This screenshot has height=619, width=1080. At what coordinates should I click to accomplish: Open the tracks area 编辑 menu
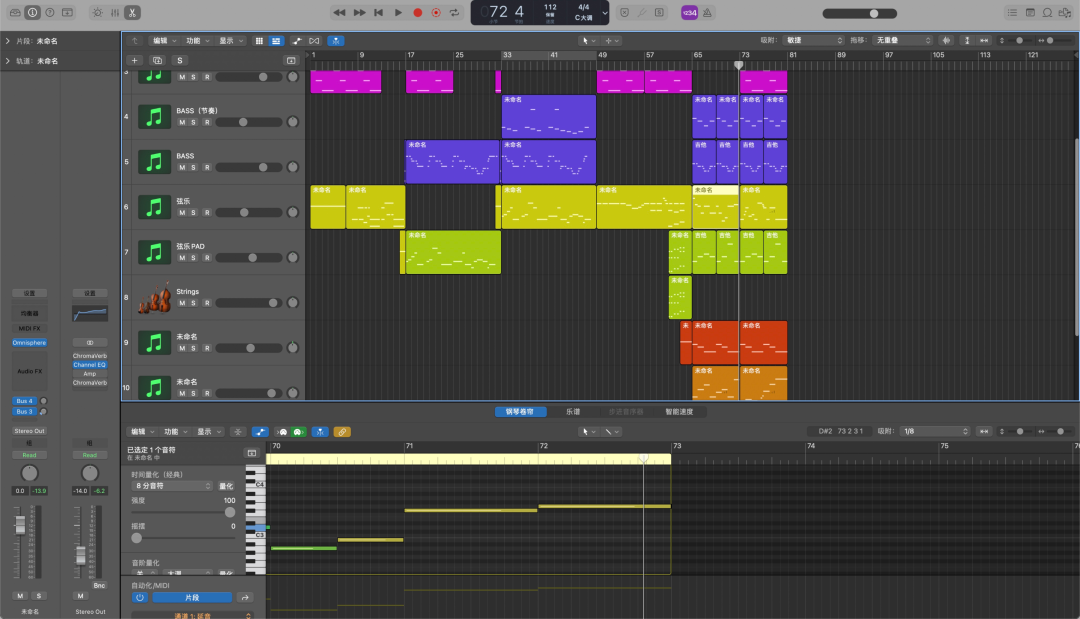click(x=164, y=41)
